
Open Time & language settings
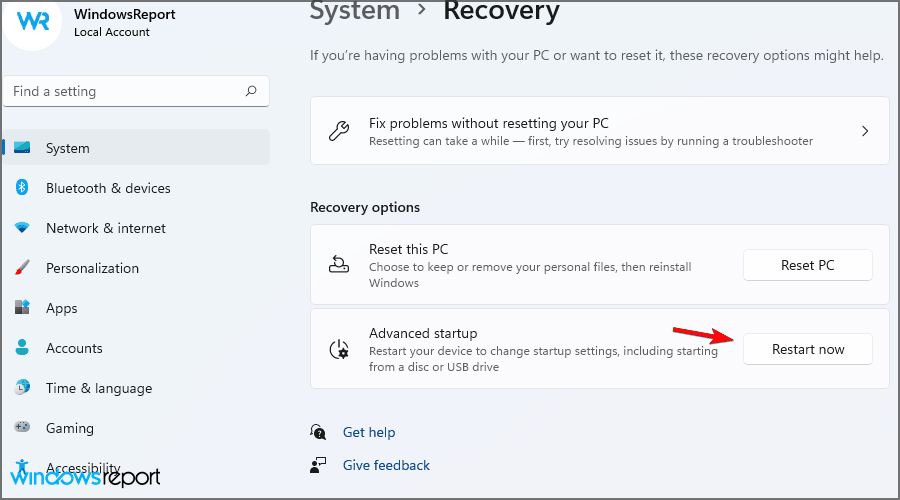click(x=136, y=388)
